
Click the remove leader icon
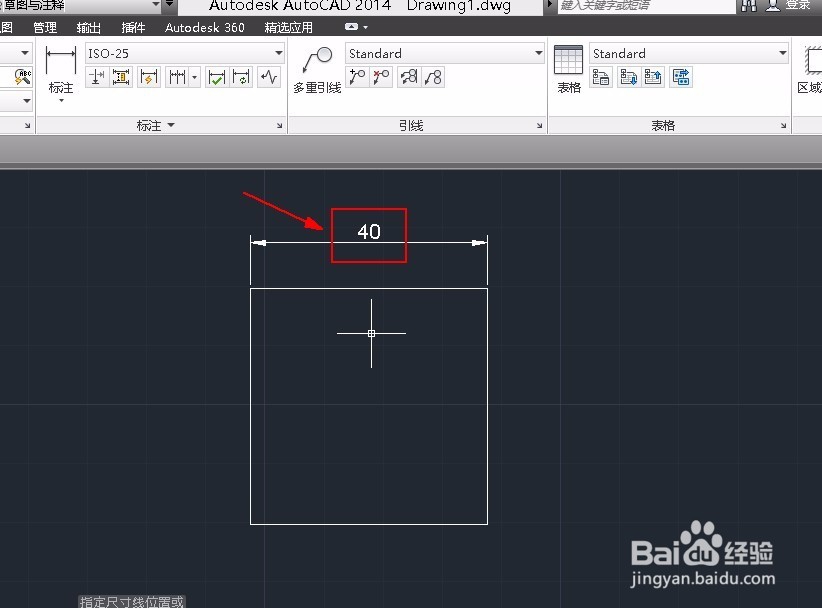point(382,78)
